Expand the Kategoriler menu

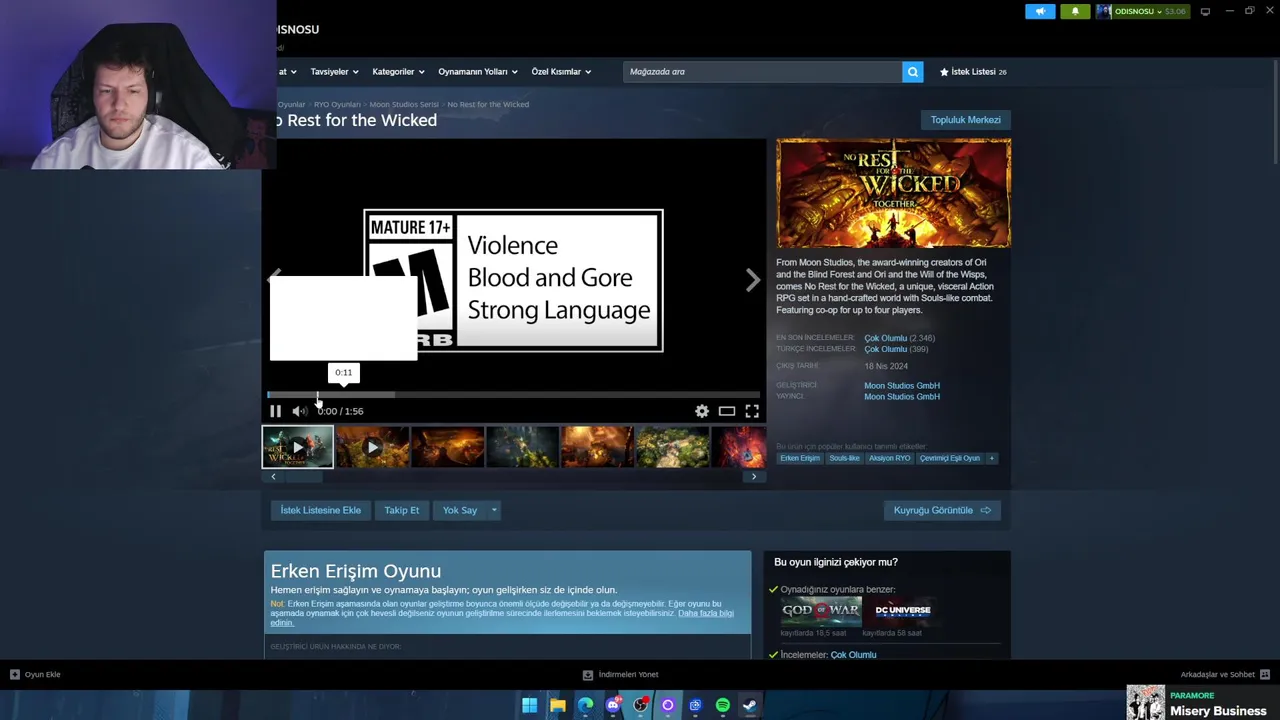tap(398, 72)
